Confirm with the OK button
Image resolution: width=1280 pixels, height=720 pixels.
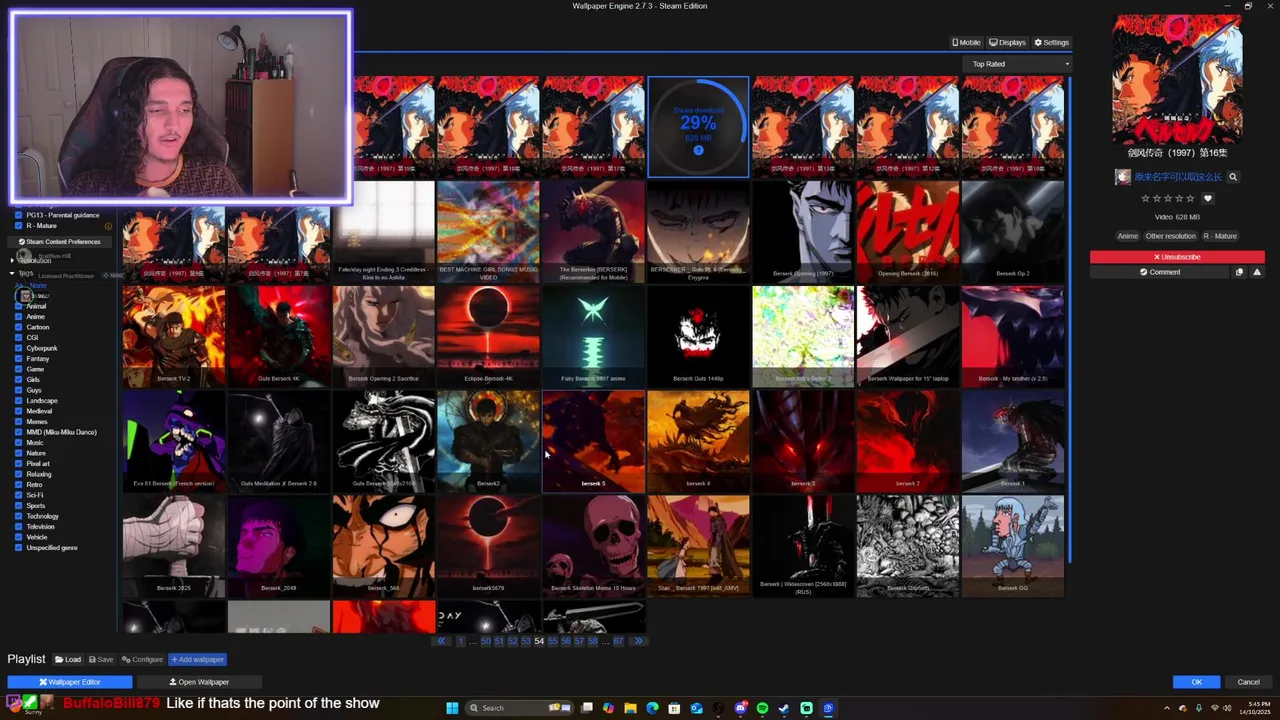pyautogui.click(x=1196, y=682)
